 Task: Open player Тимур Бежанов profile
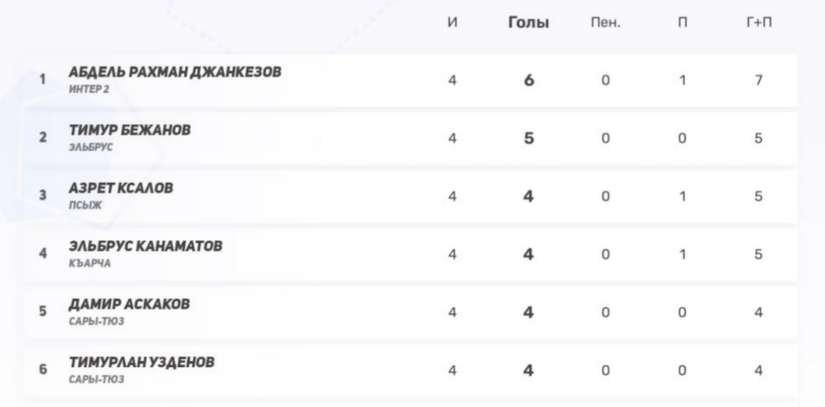(129, 130)
